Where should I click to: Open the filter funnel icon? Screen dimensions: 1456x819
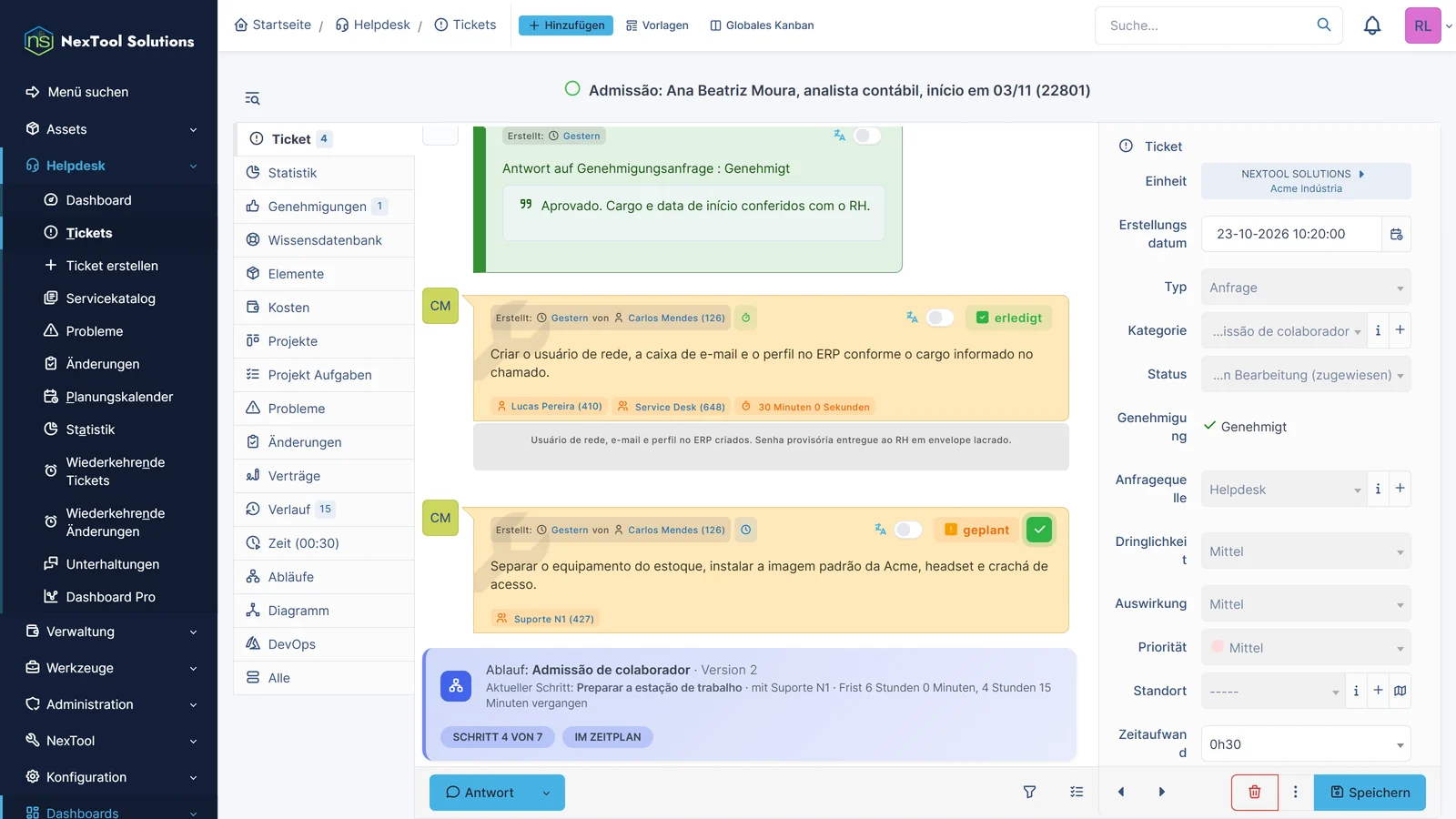pos(1029,792)
